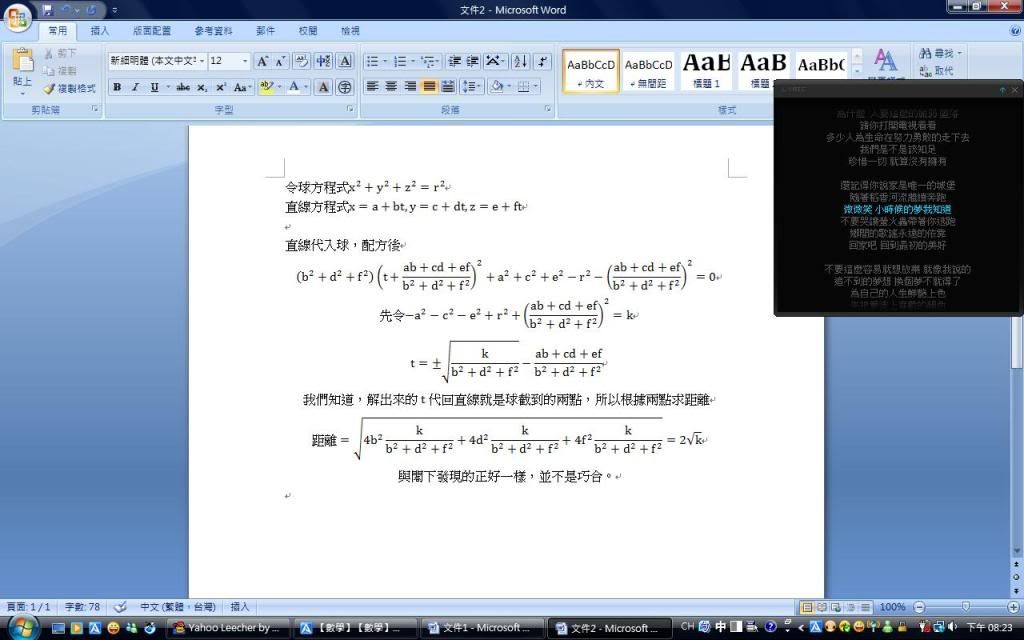Image resolution: width=1024 pixels, height=640 pixels.
Task: Click the Show/Hide paragraph marks icon
Action: click(543, 61)
